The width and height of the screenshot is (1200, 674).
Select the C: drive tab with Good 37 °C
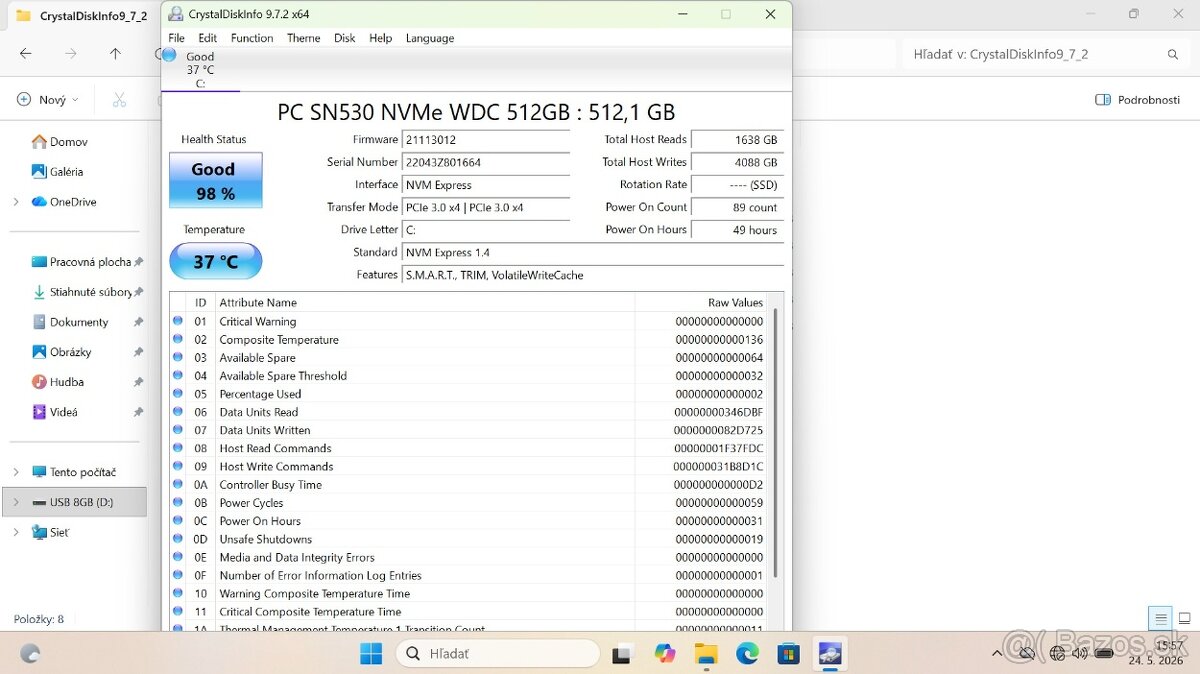(200, 69)
